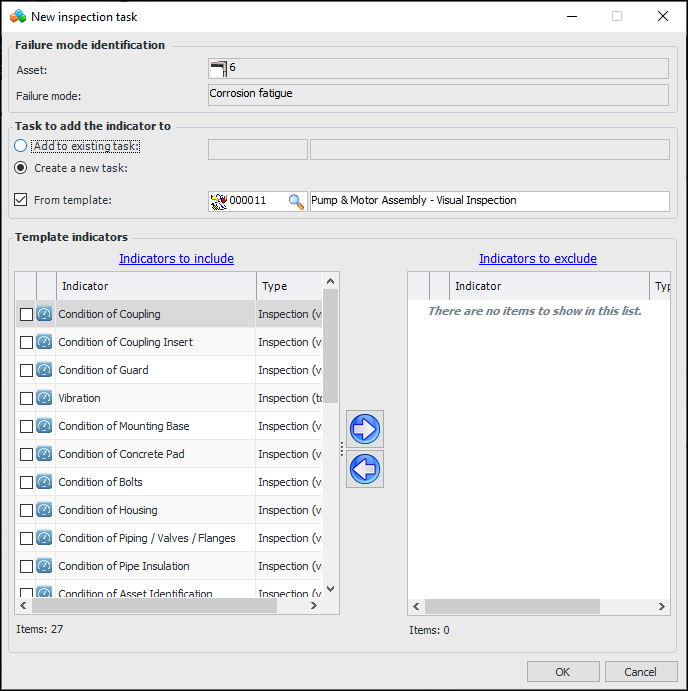Viewport: 688px width, 691px height.
Task: Click the template search magnifier icon
Action: (x=296, y=201)
